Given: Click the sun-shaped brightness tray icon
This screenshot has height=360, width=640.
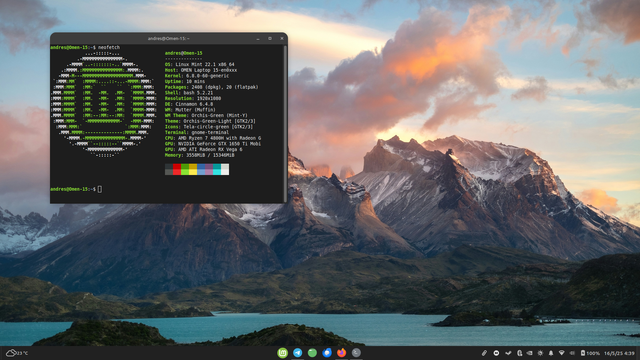Looking at the screenshot, I should (x=540, y=353).
